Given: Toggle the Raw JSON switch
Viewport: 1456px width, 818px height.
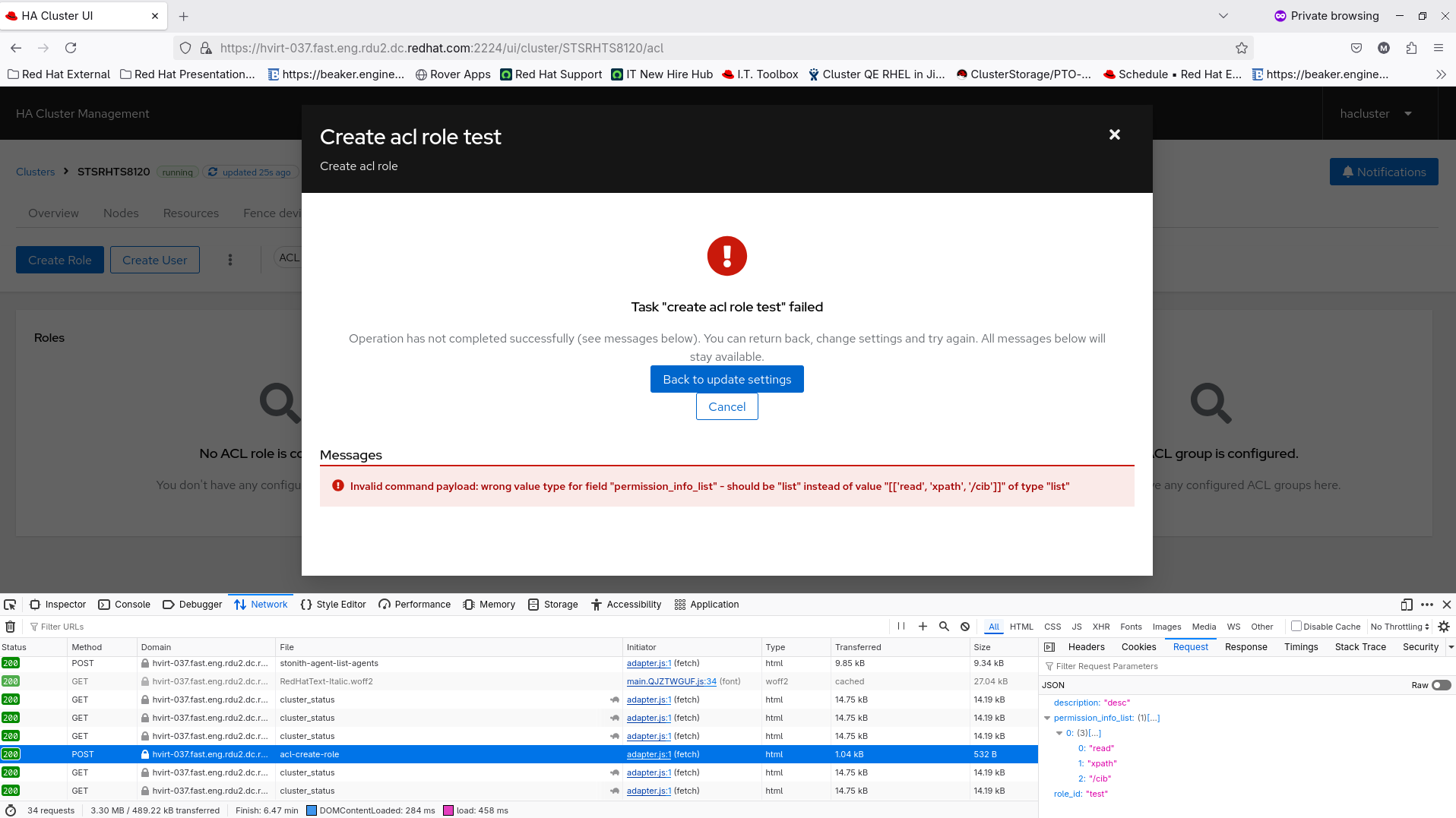Looking at the screenshot, I should pos(1441,685).
